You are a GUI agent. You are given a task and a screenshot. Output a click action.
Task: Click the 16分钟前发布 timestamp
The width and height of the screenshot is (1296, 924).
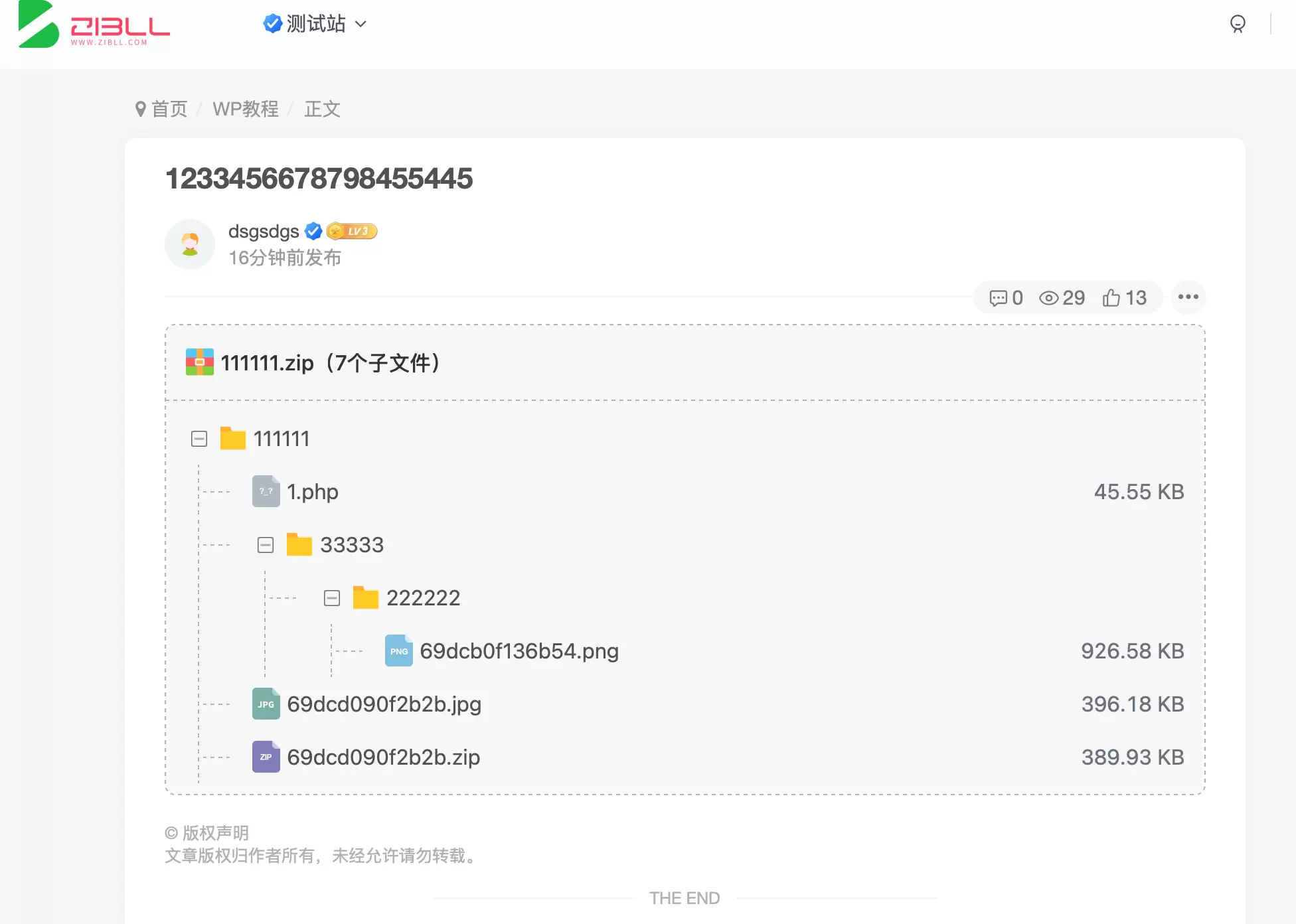click(x=285, y=258)
